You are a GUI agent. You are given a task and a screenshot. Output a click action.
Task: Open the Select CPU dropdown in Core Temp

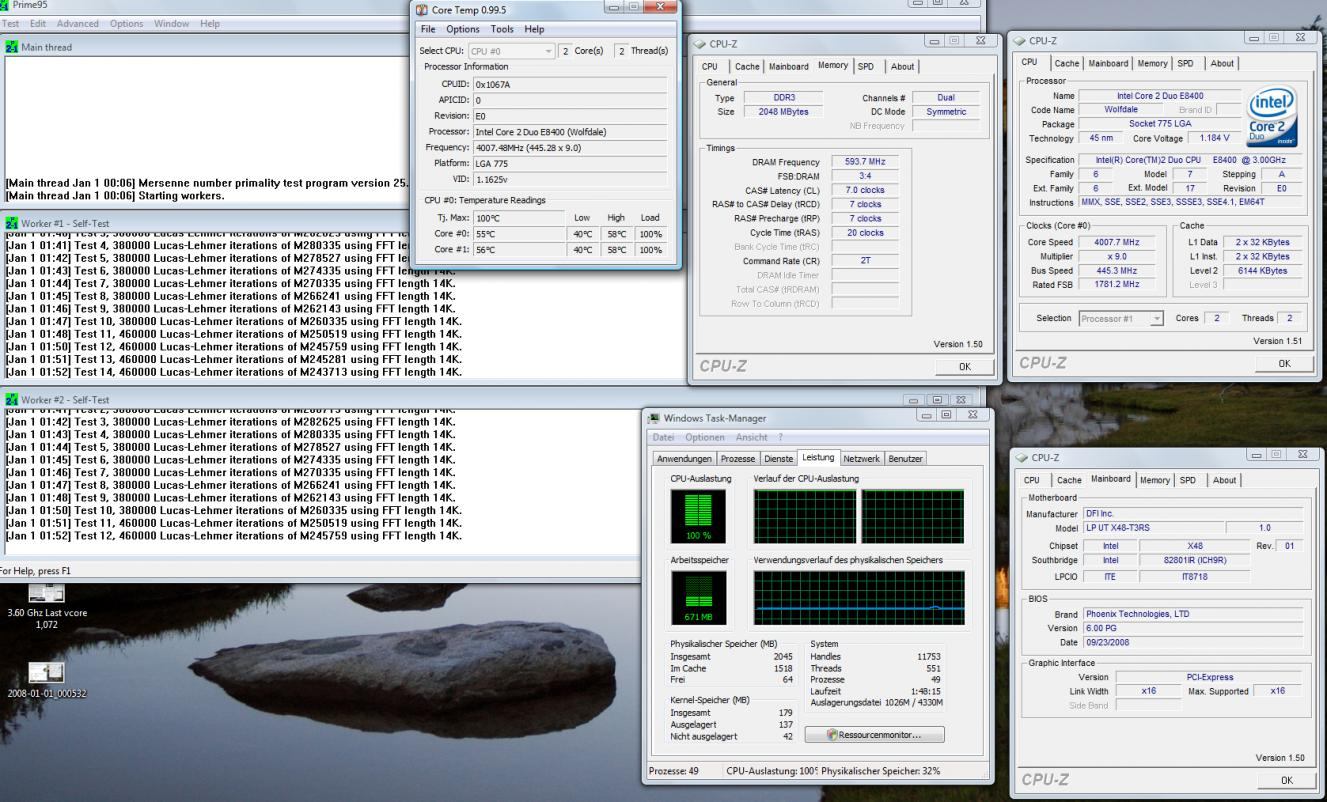coord(512,51)
